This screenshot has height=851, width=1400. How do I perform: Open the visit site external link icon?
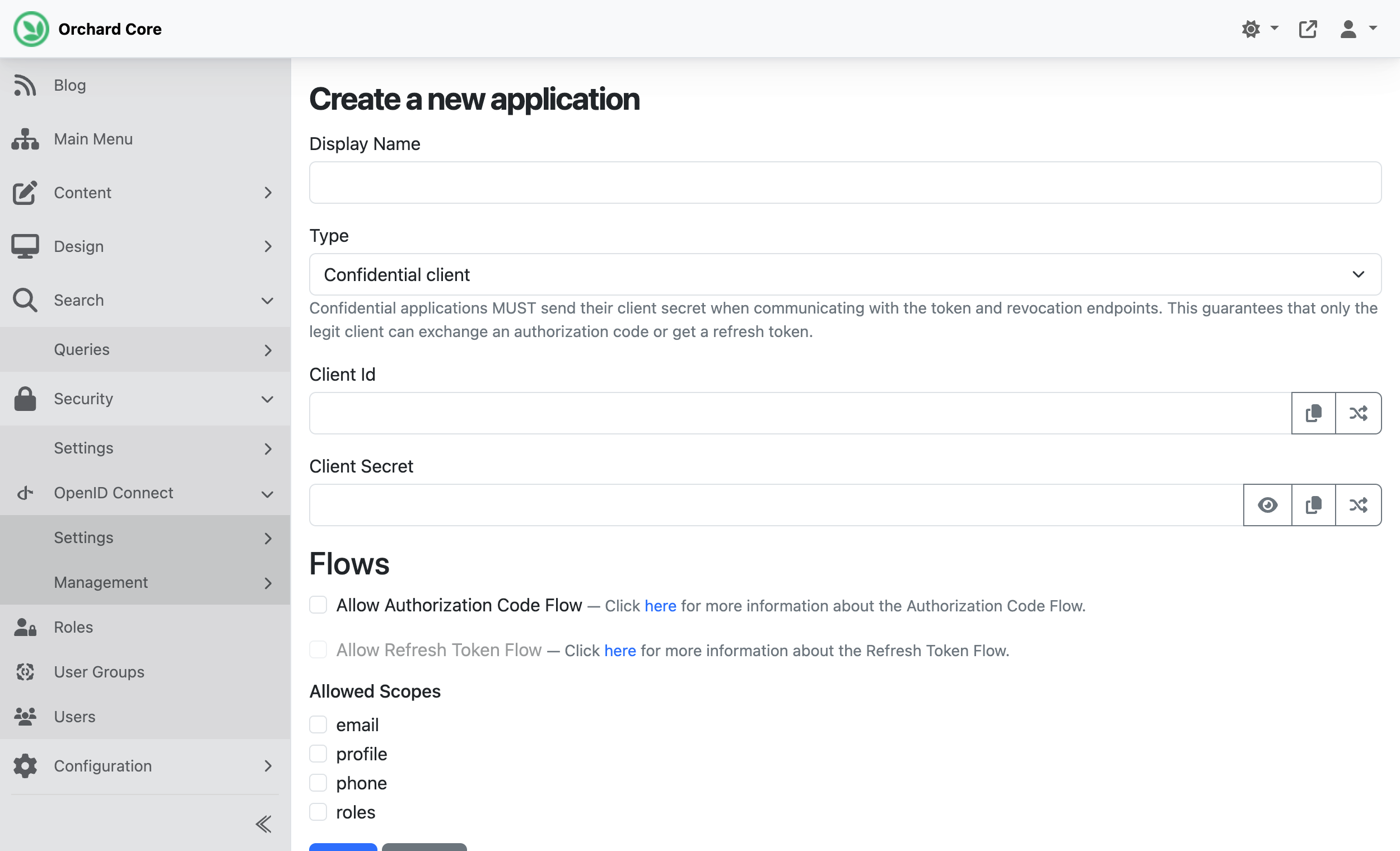coord(1308,29)
